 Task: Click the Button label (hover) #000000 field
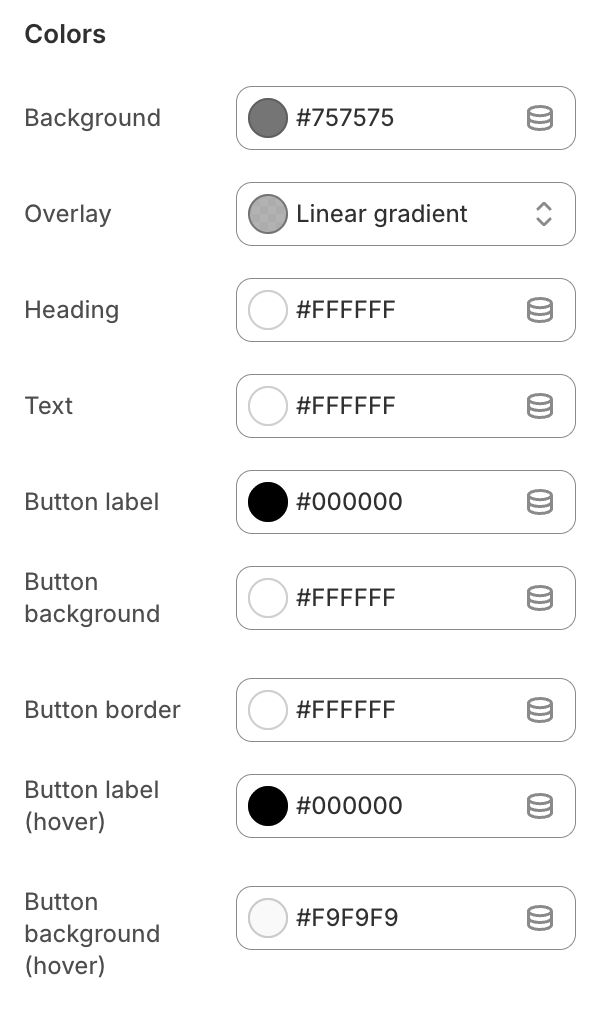click(406, 806)
